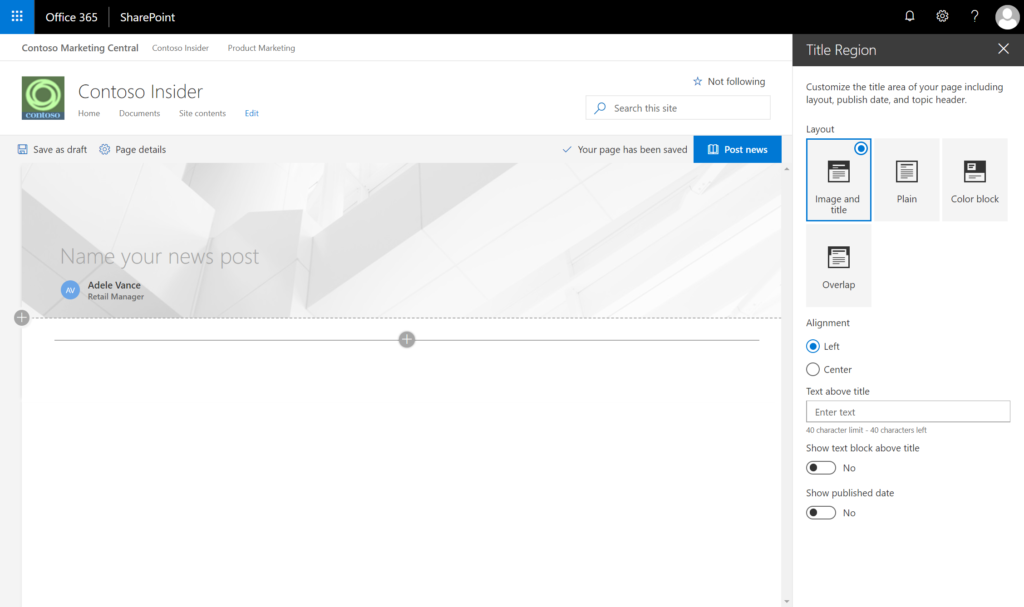Image resolution: width=1024 pixels, height=607 pixels.
Task: Close the Title Region panel
Action: (1003, 49)
